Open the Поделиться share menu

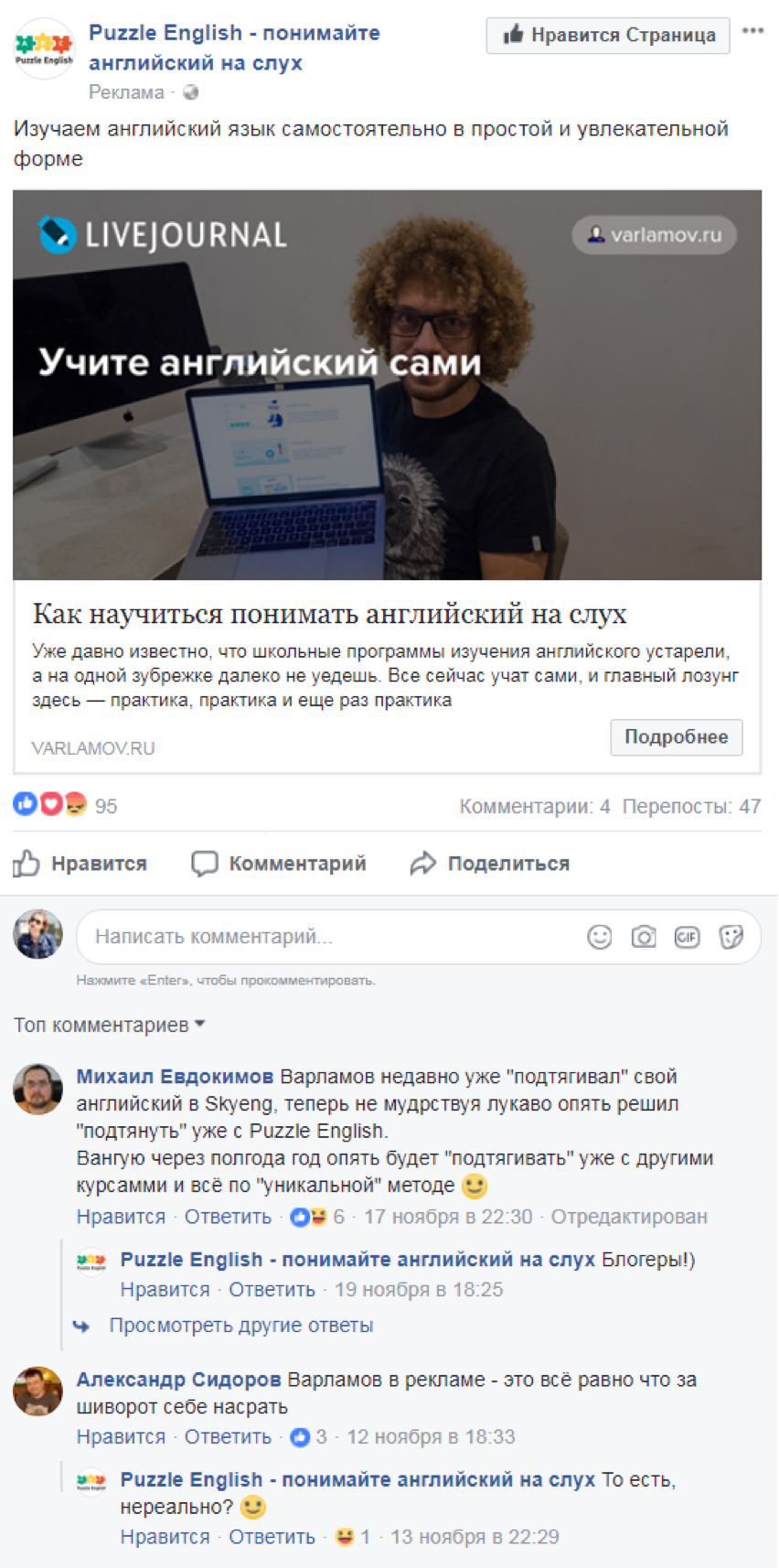tap(490, 864)
